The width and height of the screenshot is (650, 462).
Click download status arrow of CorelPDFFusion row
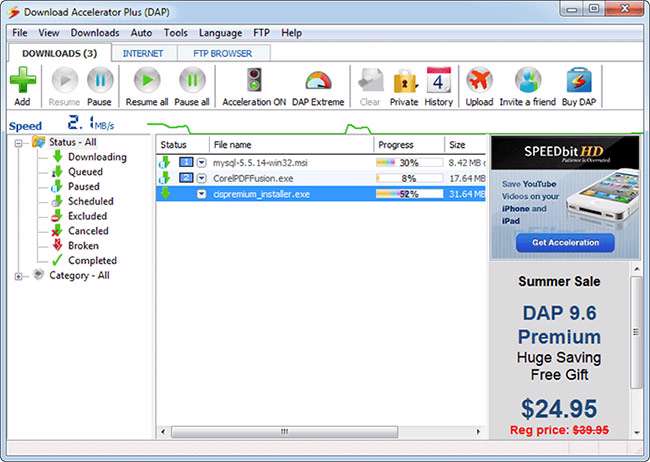165,178
